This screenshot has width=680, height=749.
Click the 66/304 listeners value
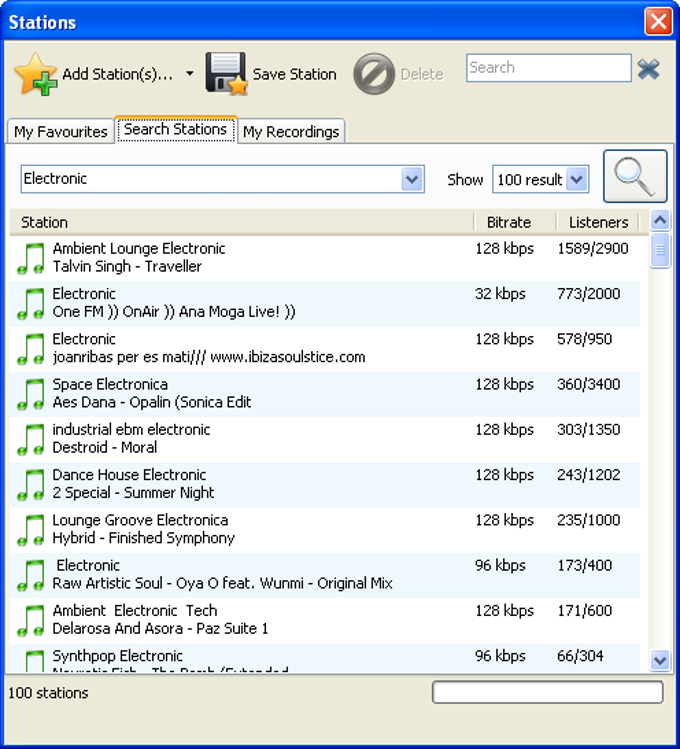(x=580, y=656)
